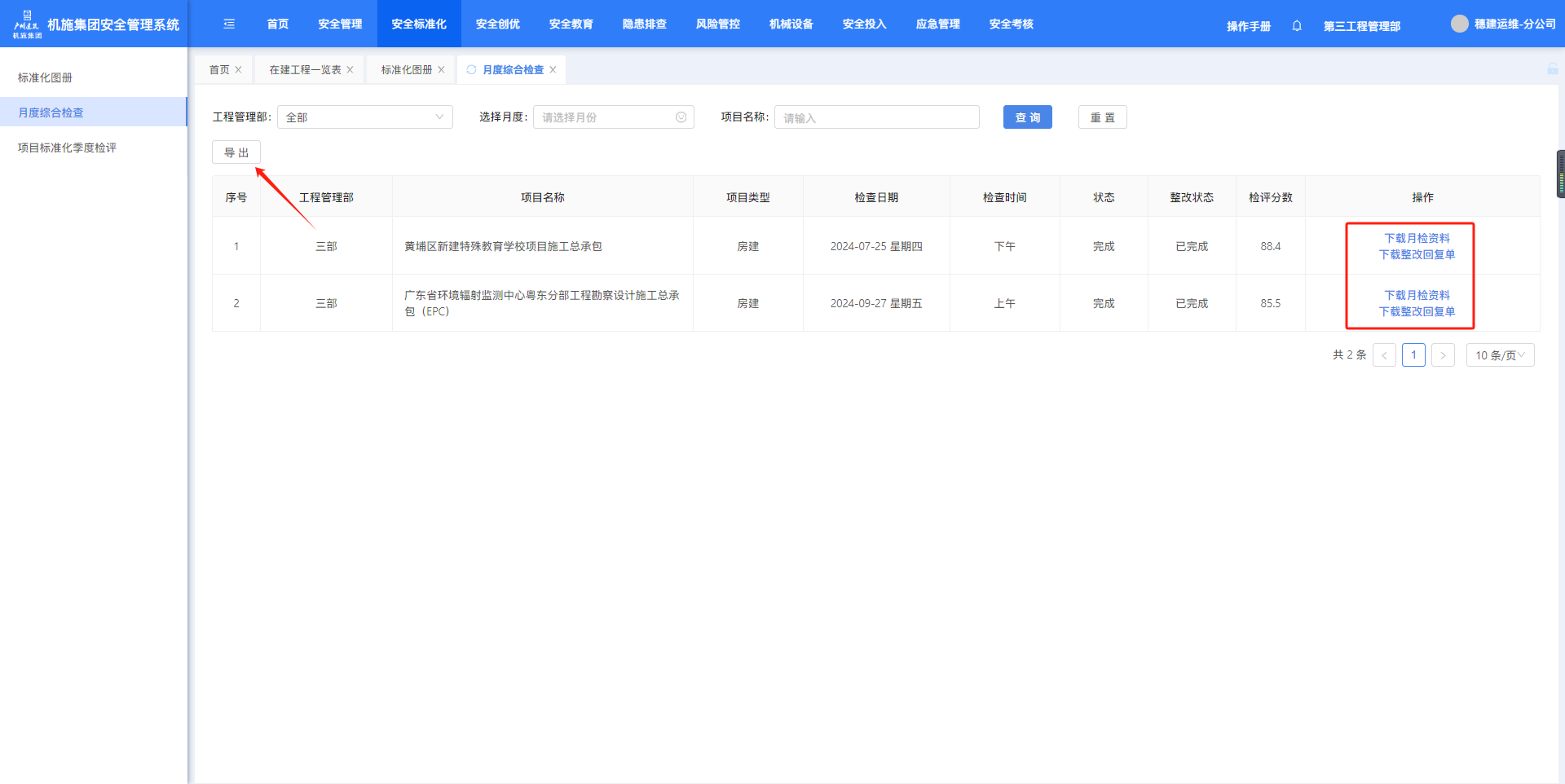This screenshot has height=784, width=1565.
Task: Open the 安全管理 top menu
Action: point(340,24)
